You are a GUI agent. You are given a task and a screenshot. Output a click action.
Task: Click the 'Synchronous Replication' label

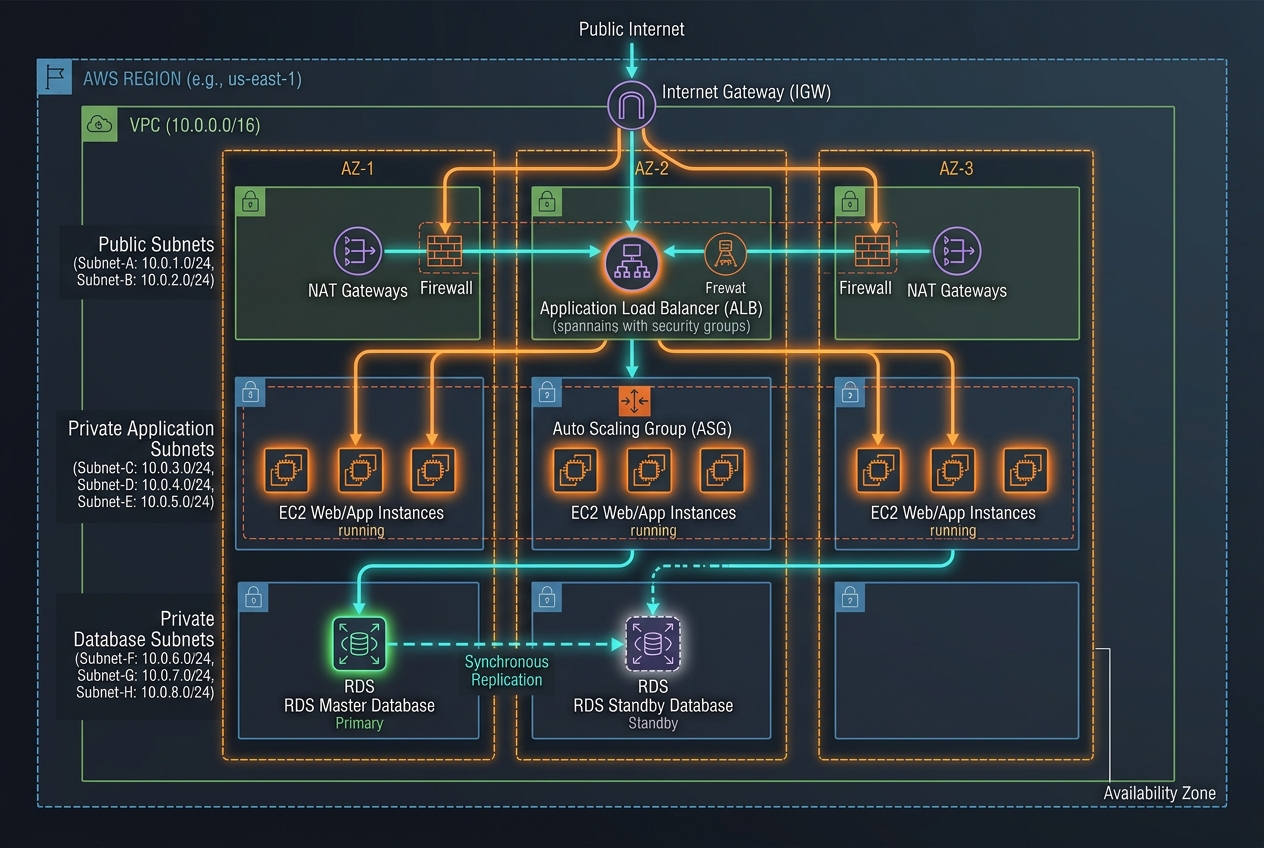506,670
